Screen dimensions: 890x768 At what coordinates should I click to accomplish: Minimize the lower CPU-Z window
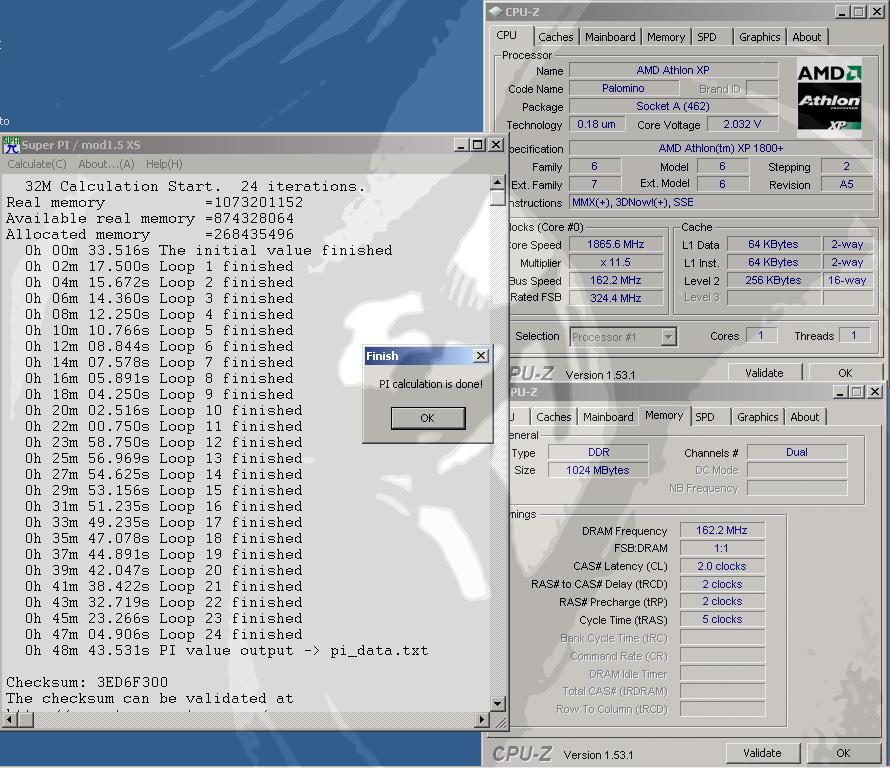[841, 392]
